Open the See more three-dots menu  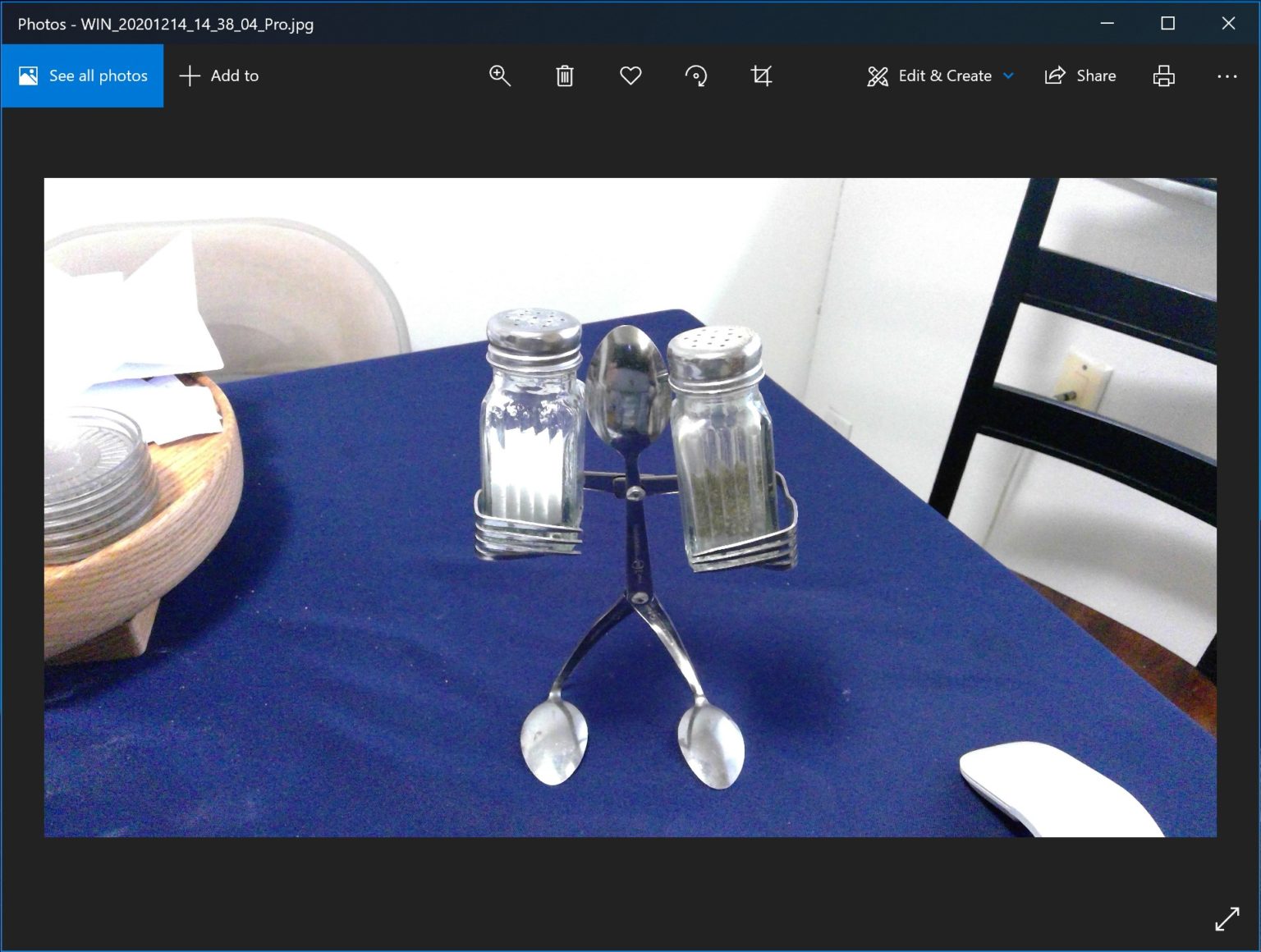coord(1227,76)
